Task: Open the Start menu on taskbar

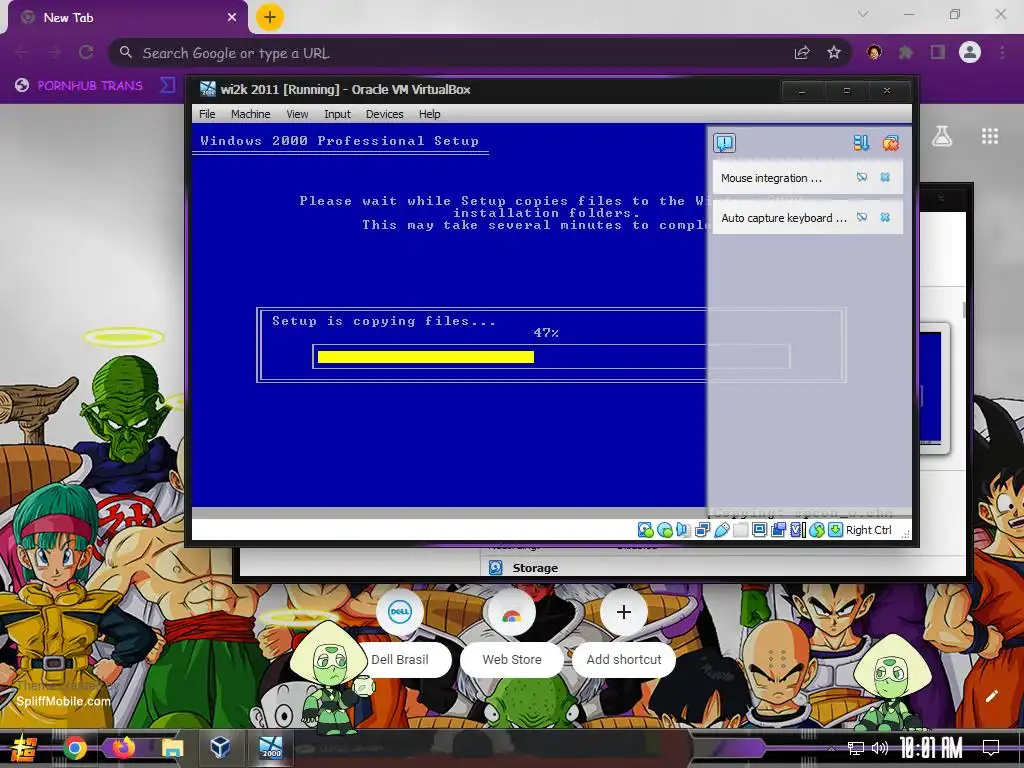Action: tap(23, 748)
